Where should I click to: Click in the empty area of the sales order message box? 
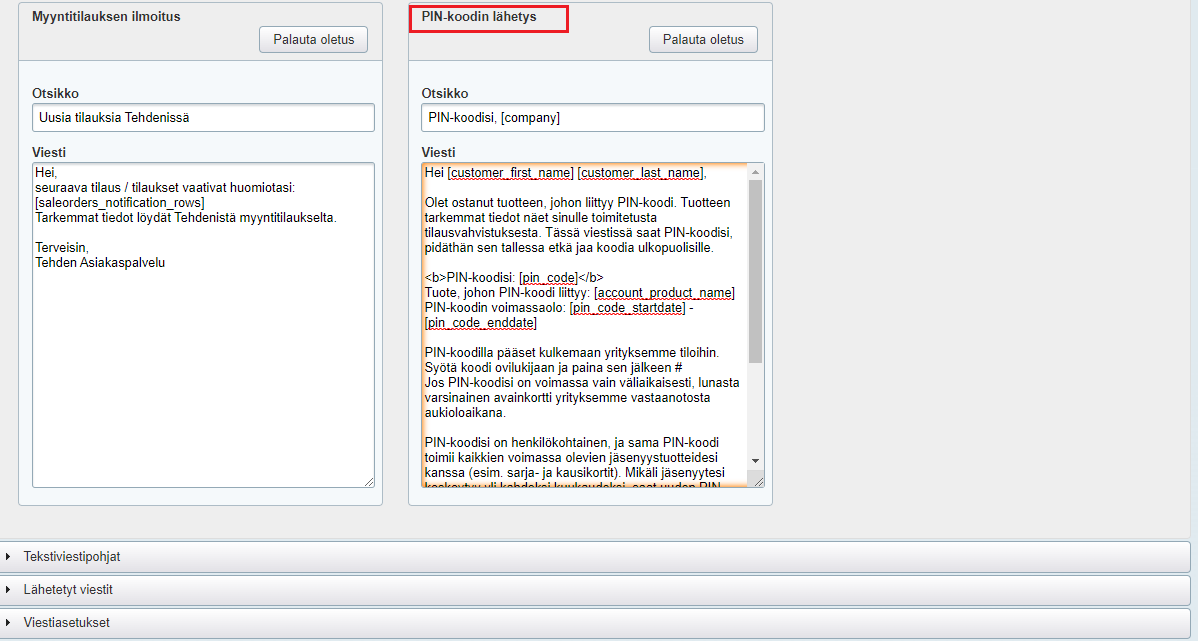click(203, 380)
